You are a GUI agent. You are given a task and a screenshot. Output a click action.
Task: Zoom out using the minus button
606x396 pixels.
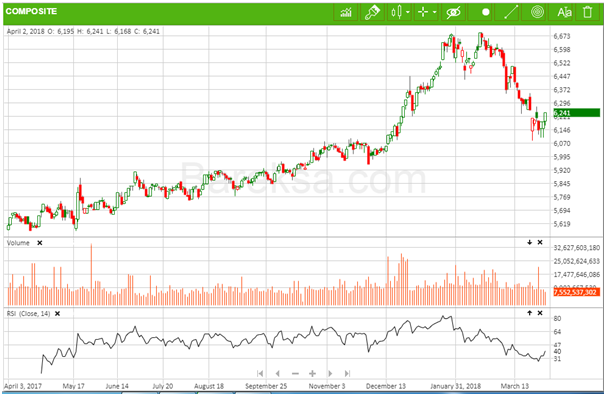click(x=295, y=374)
